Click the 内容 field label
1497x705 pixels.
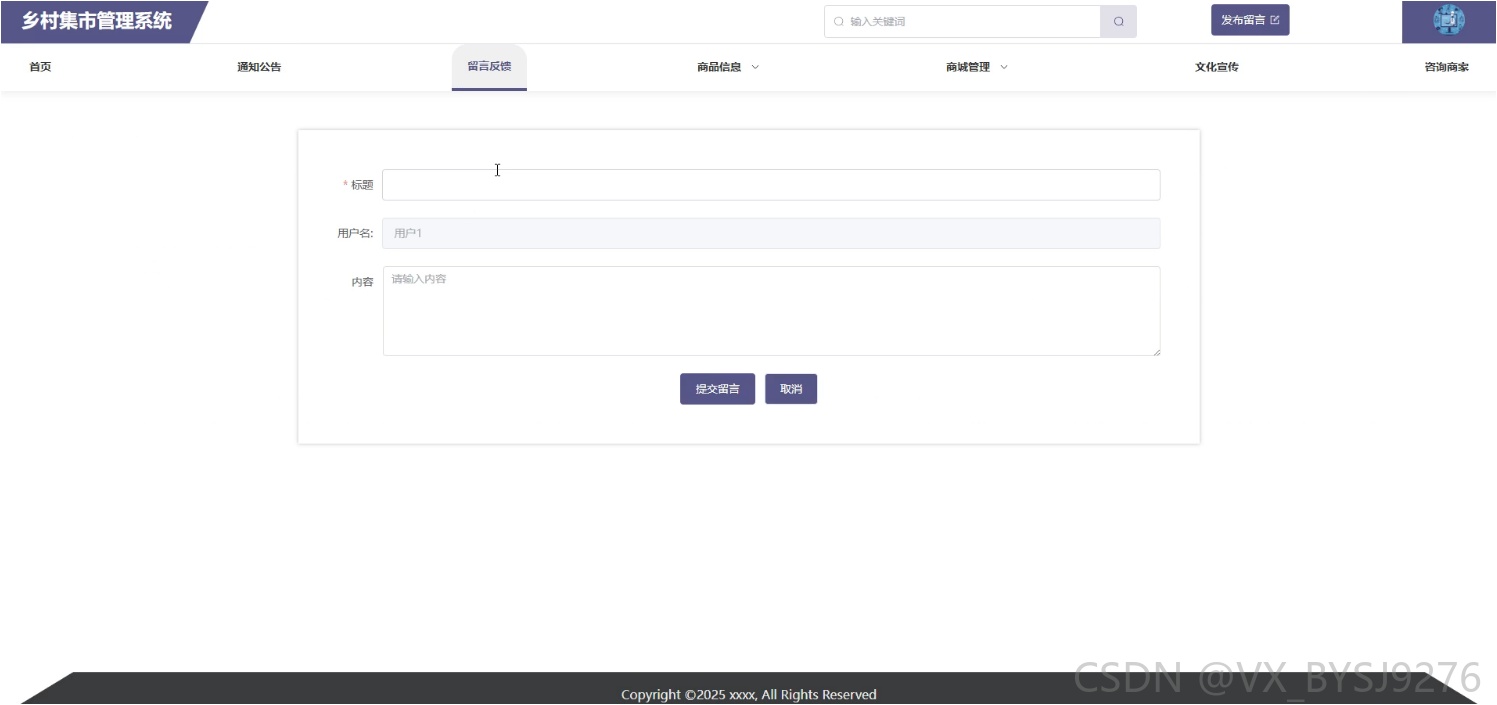[x=362, y=282]
